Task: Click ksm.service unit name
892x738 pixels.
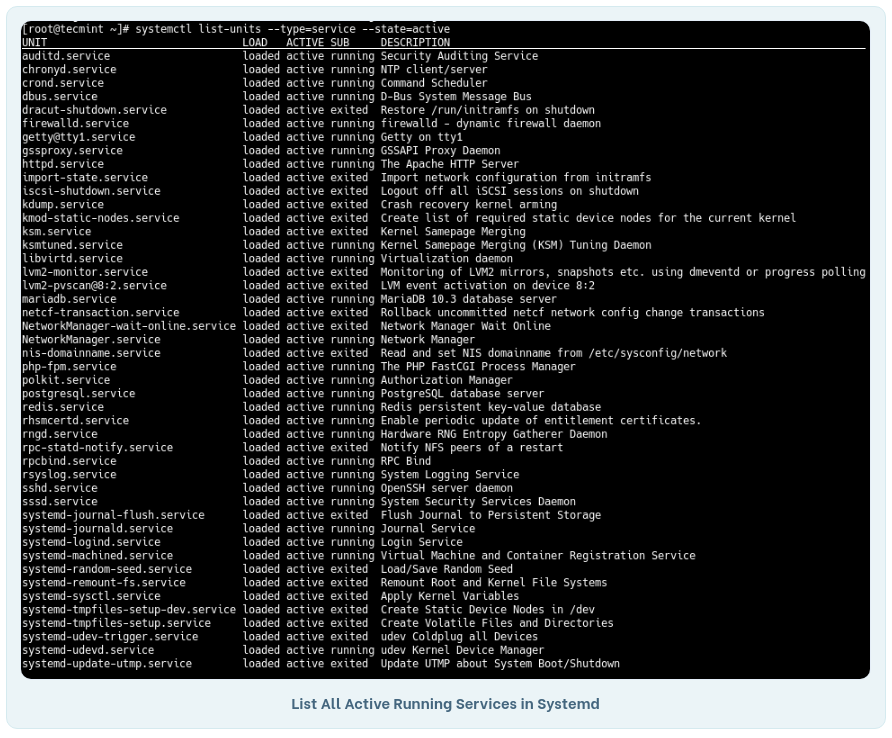Action: pos(56,232)
